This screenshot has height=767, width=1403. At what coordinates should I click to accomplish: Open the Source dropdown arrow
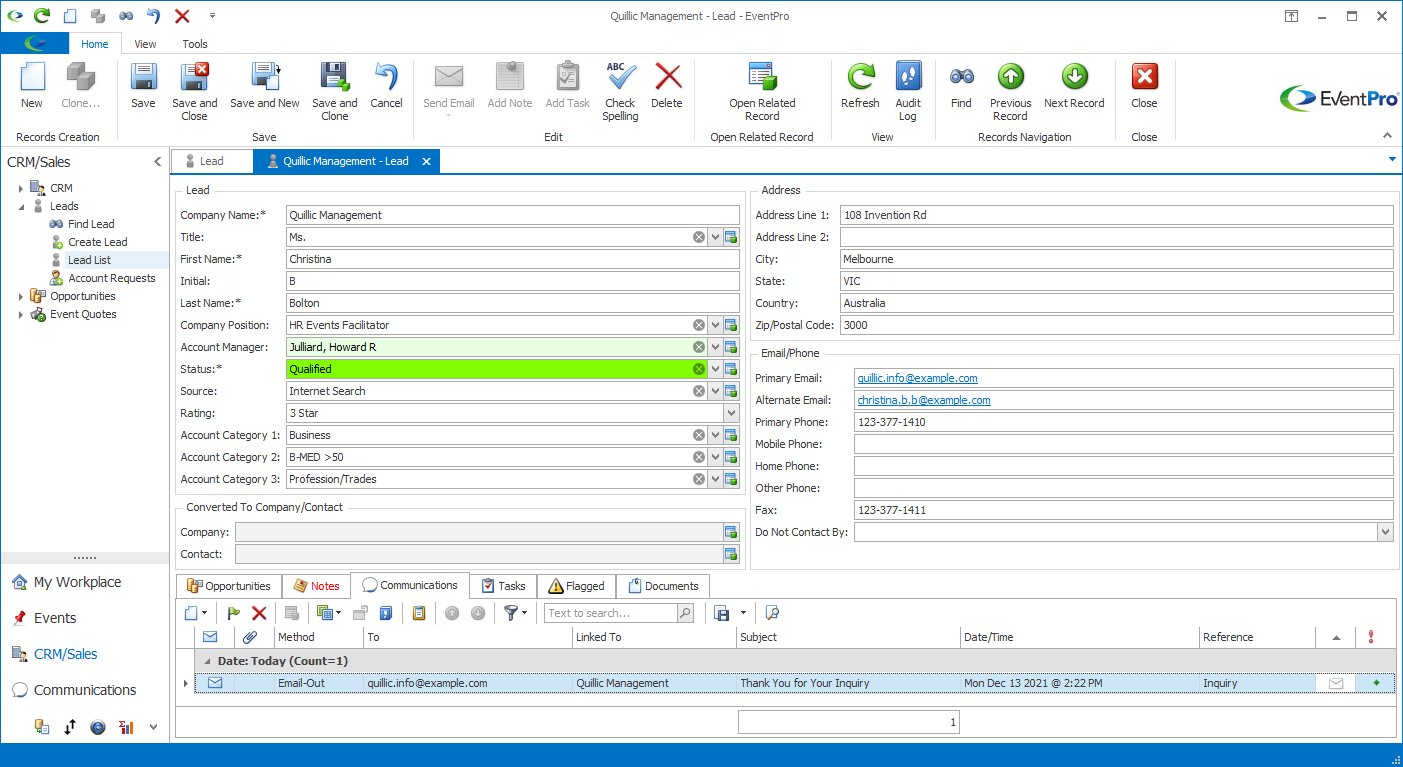point(715,391)
